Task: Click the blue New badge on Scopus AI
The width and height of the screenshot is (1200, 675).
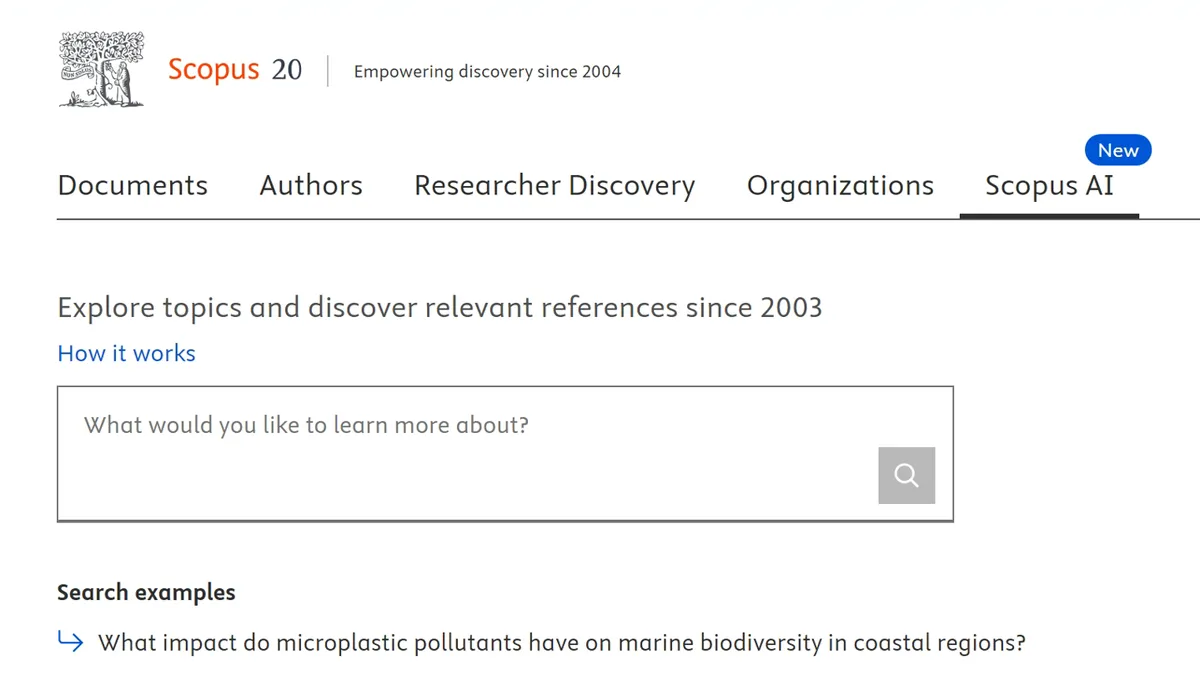Action: [1117, 150]
